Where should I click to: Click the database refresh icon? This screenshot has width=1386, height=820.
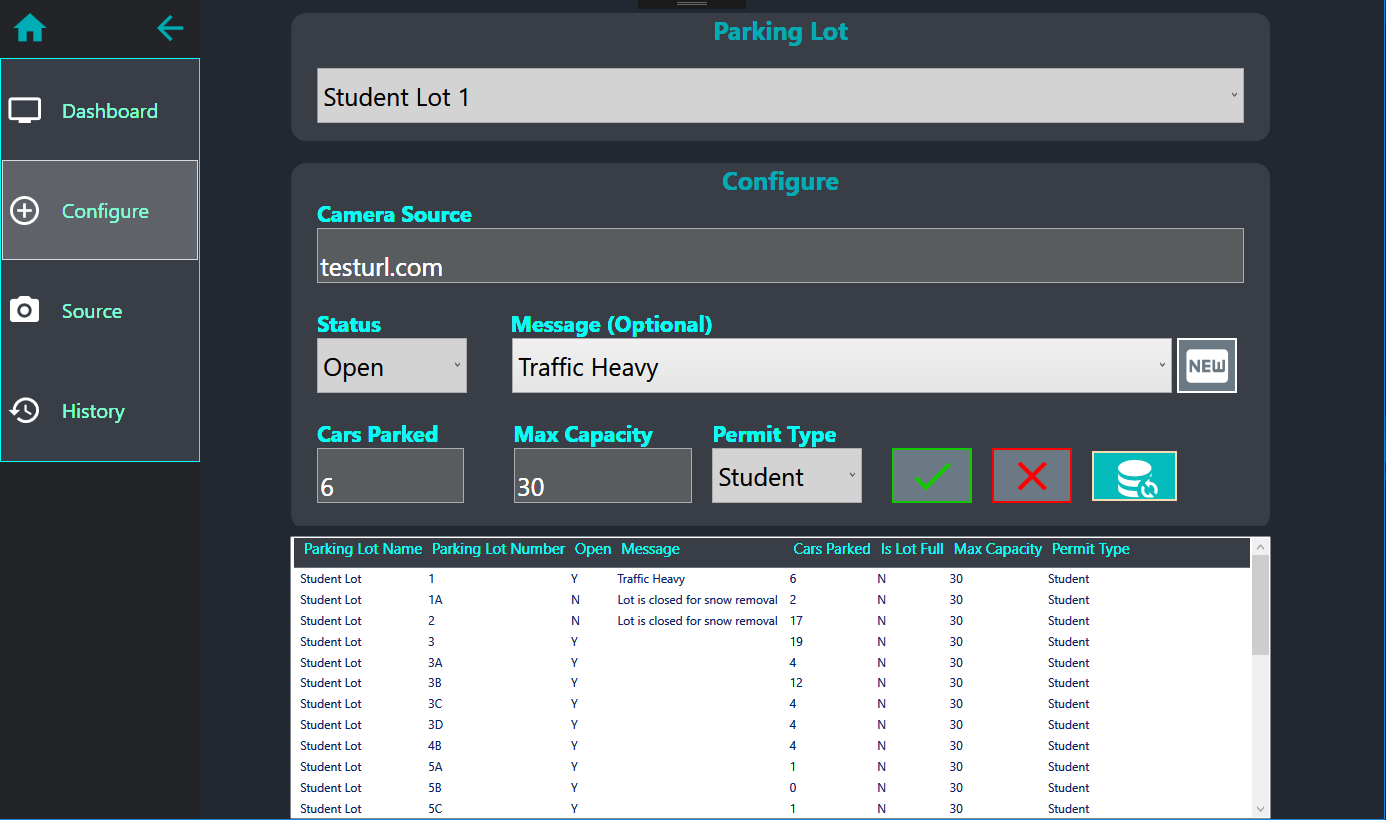[1134, 475]
